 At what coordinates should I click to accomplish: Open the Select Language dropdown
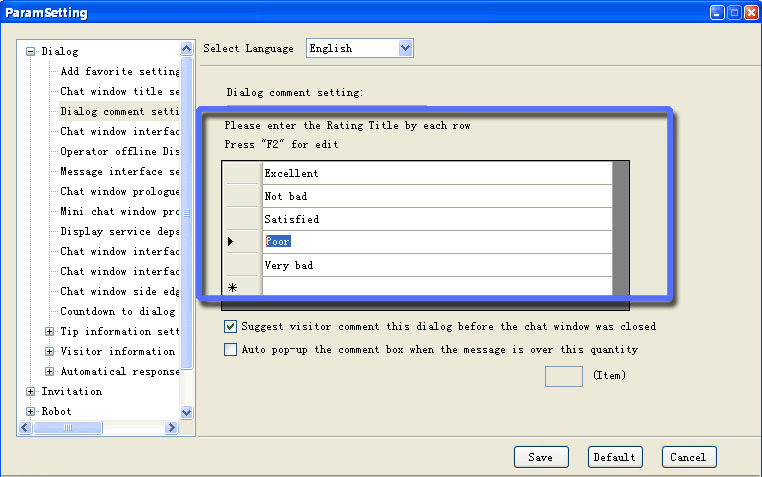405,48
